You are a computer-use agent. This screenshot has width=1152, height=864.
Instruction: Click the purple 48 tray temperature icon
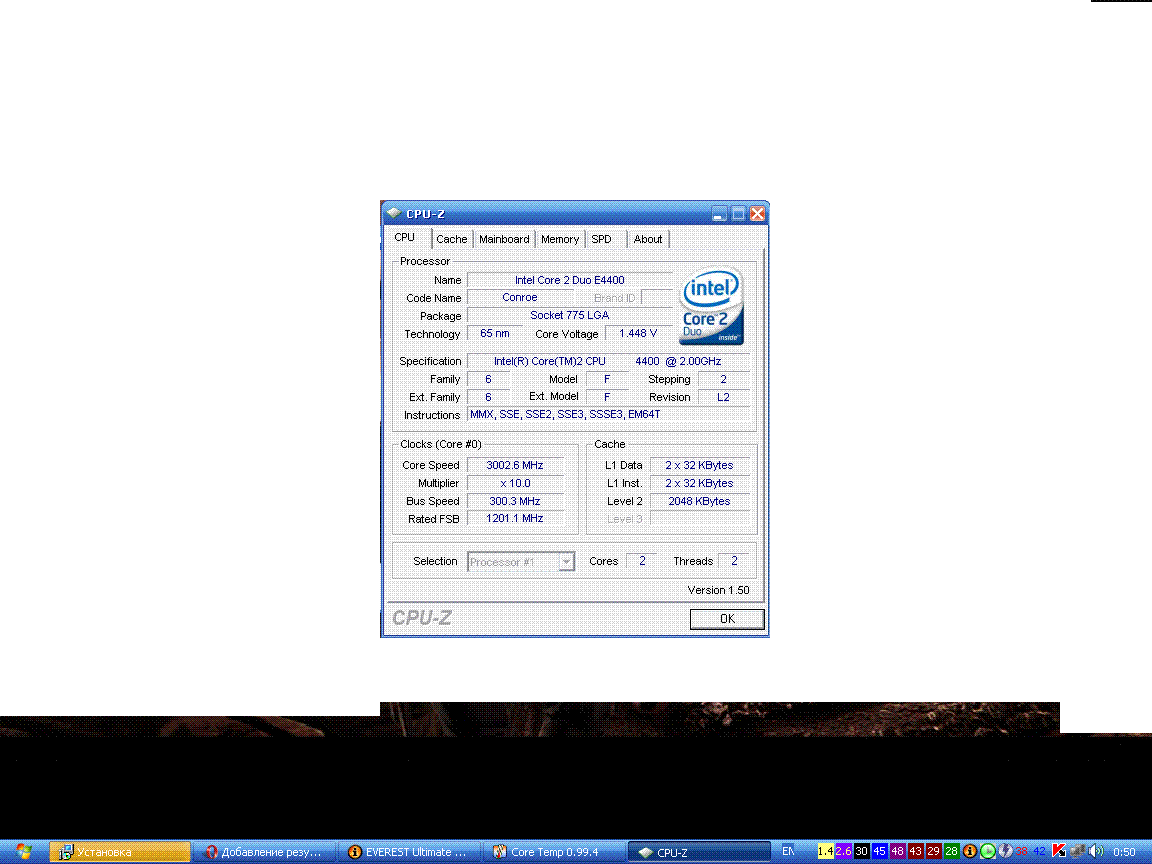point(898,852)
